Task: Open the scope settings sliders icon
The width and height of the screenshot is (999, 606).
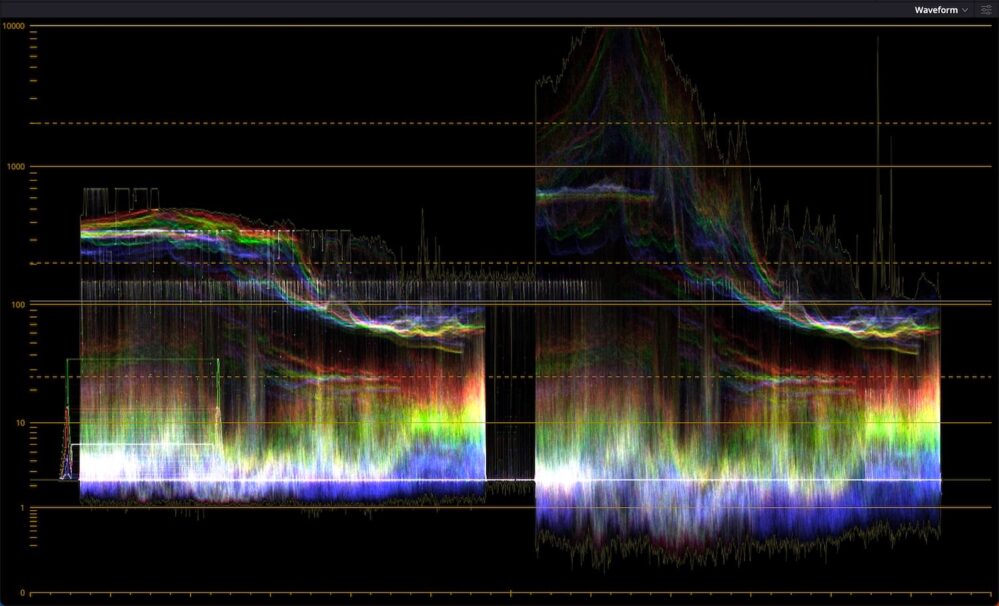Action: pyautogui.click(x=986, y=10)
